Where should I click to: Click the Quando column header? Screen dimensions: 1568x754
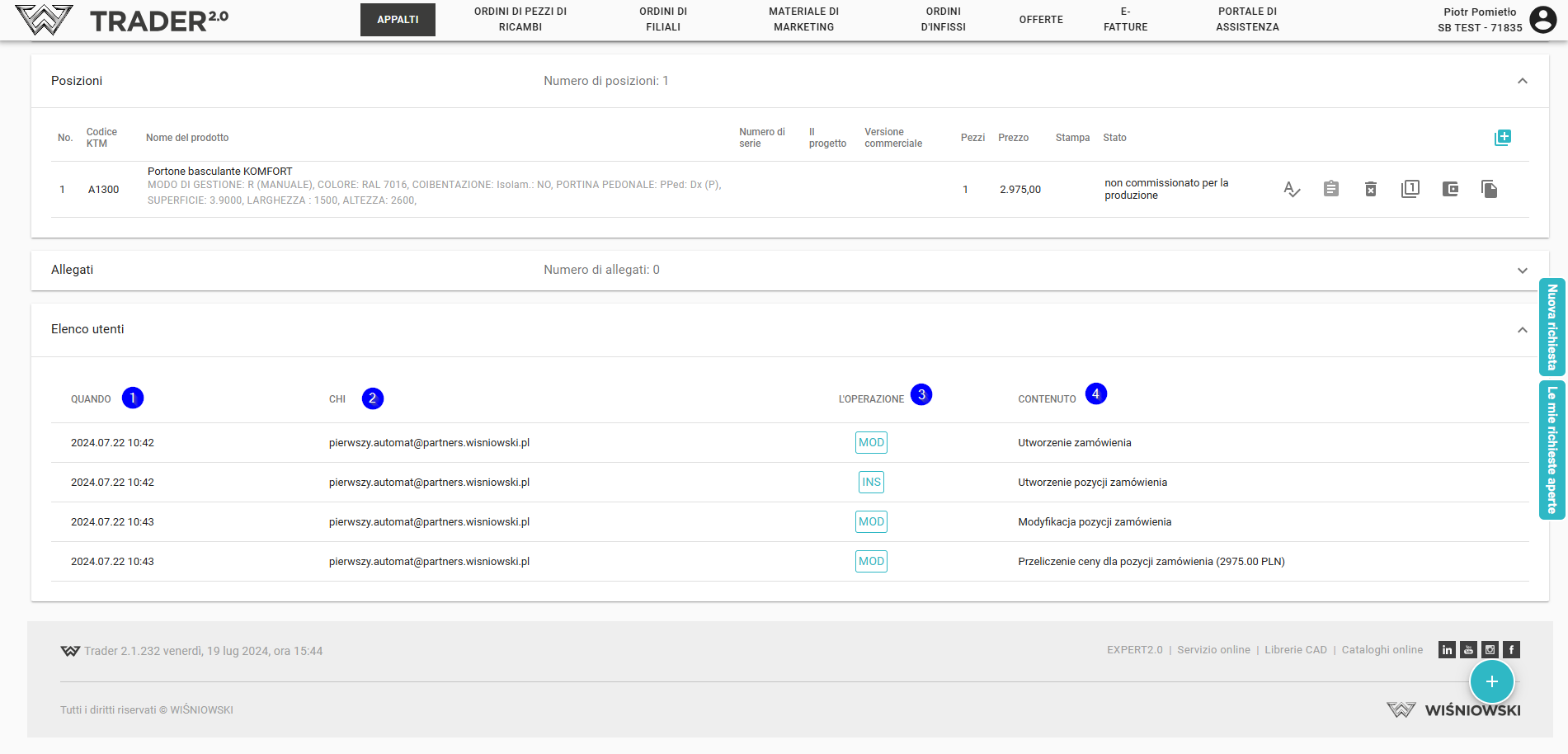pos(91,399)
